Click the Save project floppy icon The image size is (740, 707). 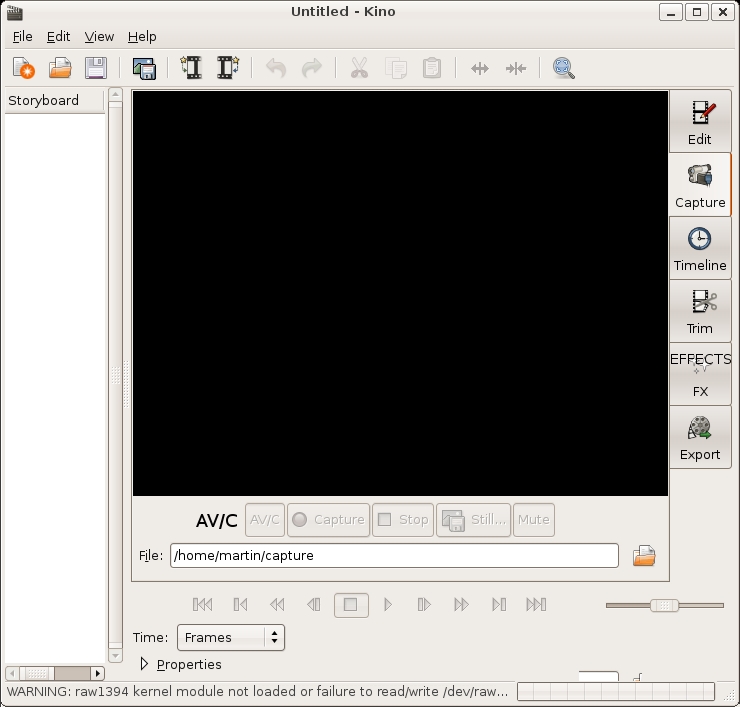[x=96, y=68]
